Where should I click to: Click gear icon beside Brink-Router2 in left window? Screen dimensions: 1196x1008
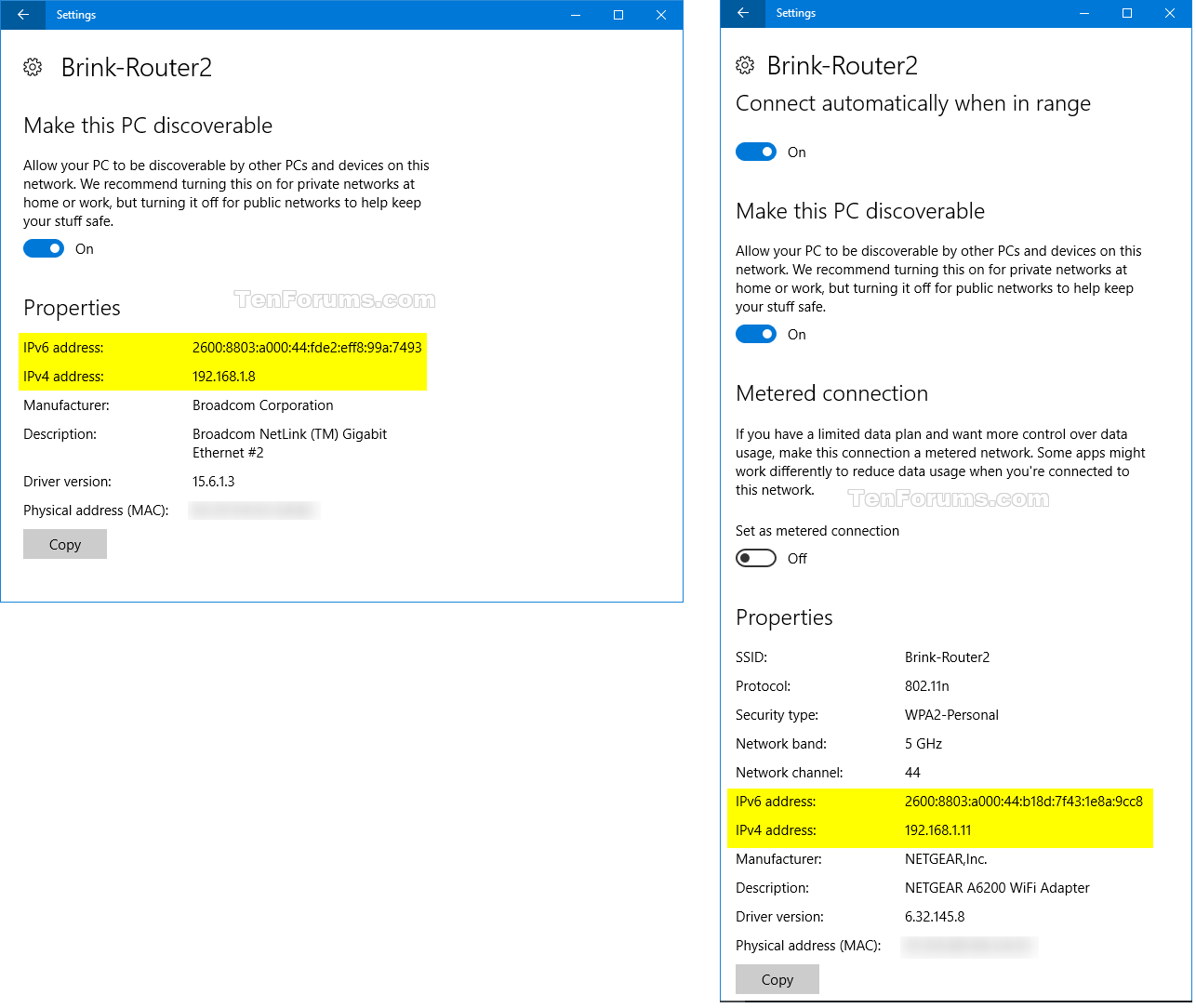(x=33, y=67)
